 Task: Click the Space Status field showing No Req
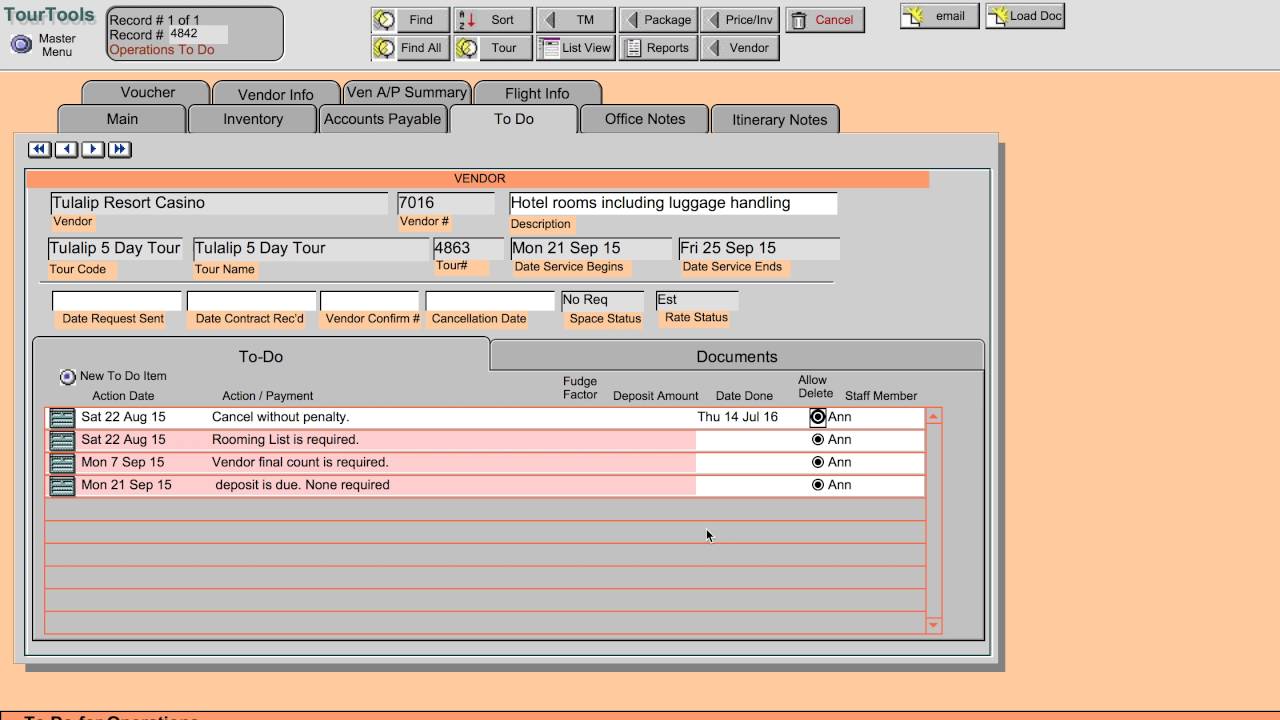coord(602,300)
